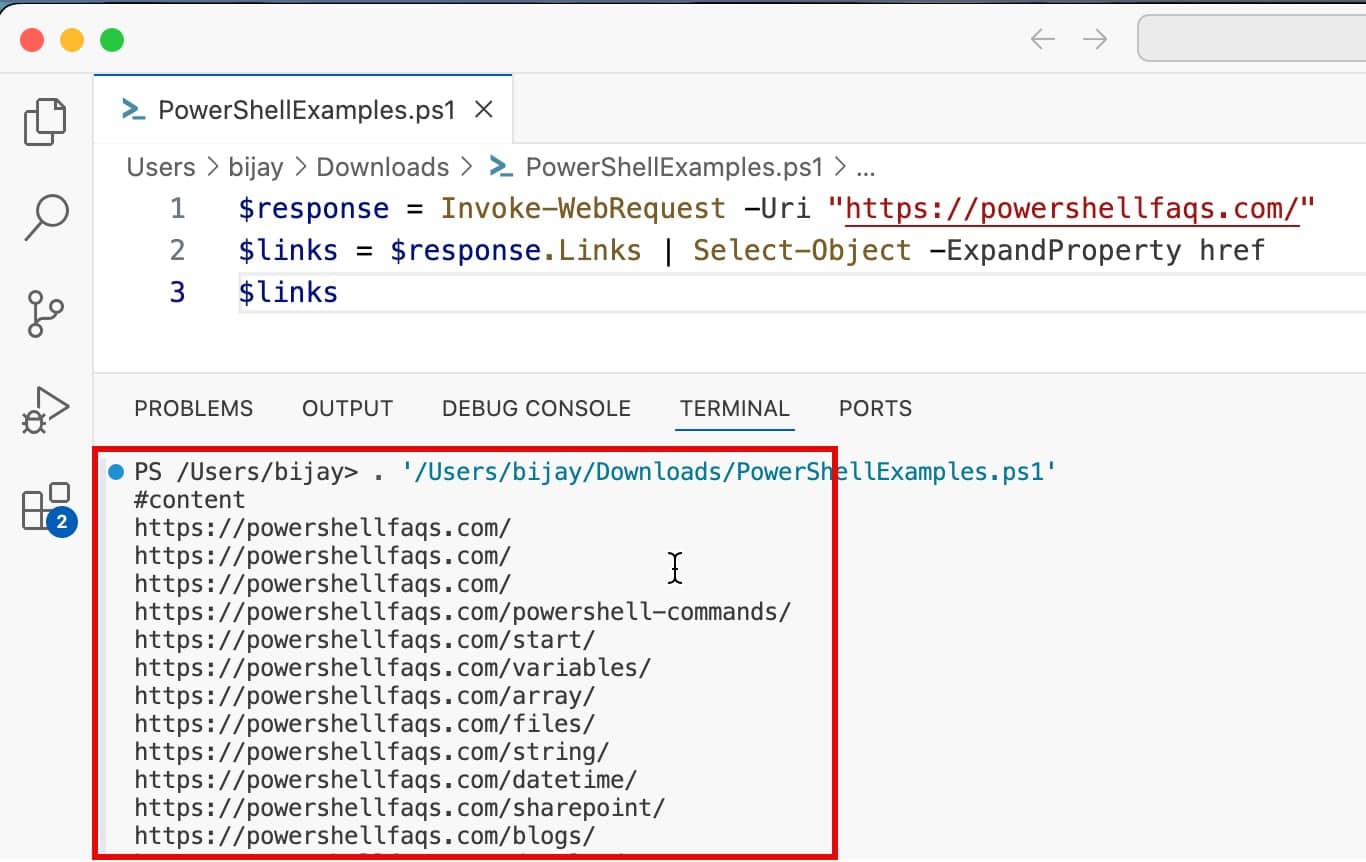Click the command center search box
The image size is (1366, 862).
(x=1252, y=39)
